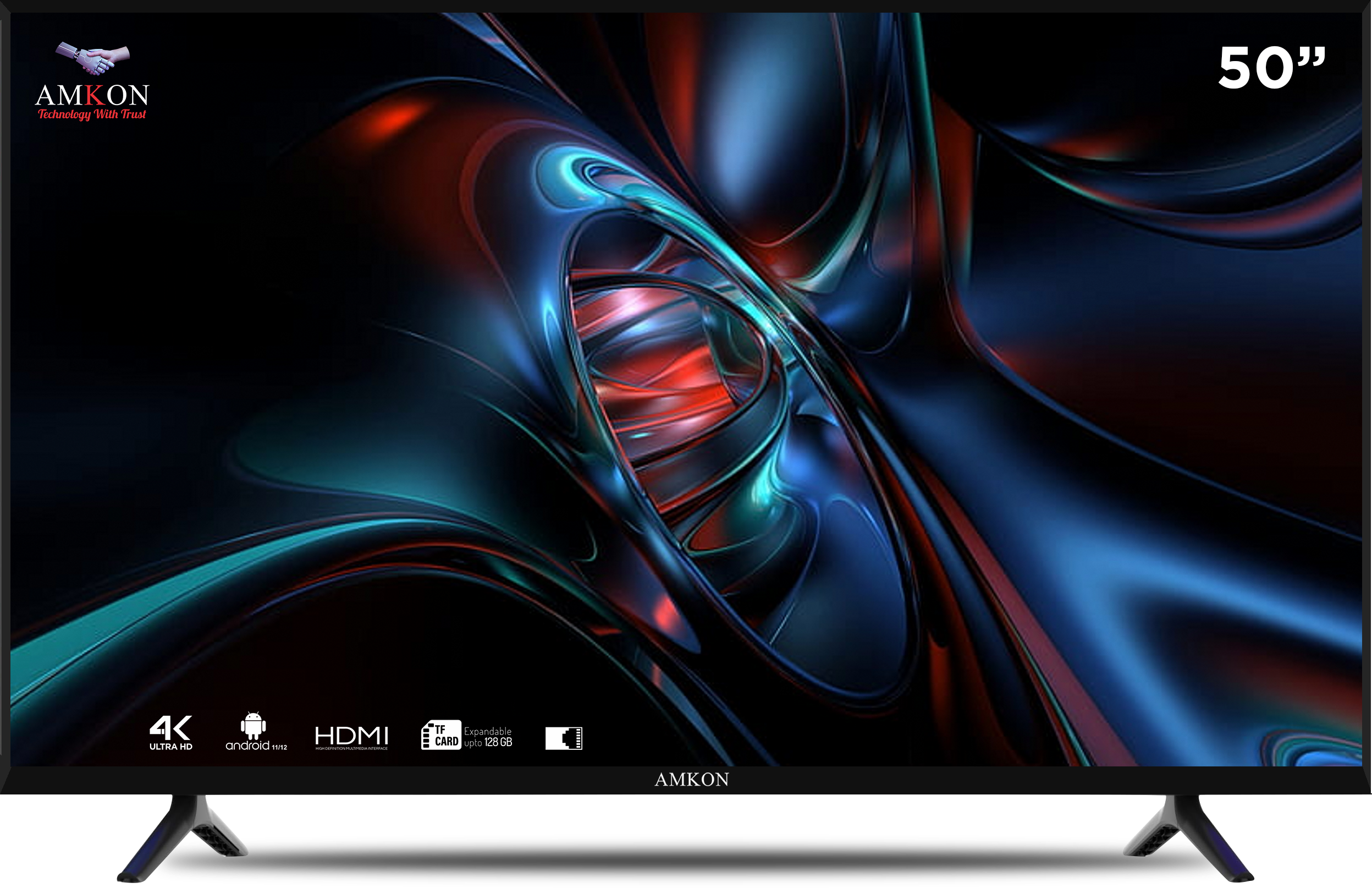Click the 4K symbol badge
Image resolution: width=1372 pixels, height=888 pixels.
pyautogui.click(x=170, y=727)
